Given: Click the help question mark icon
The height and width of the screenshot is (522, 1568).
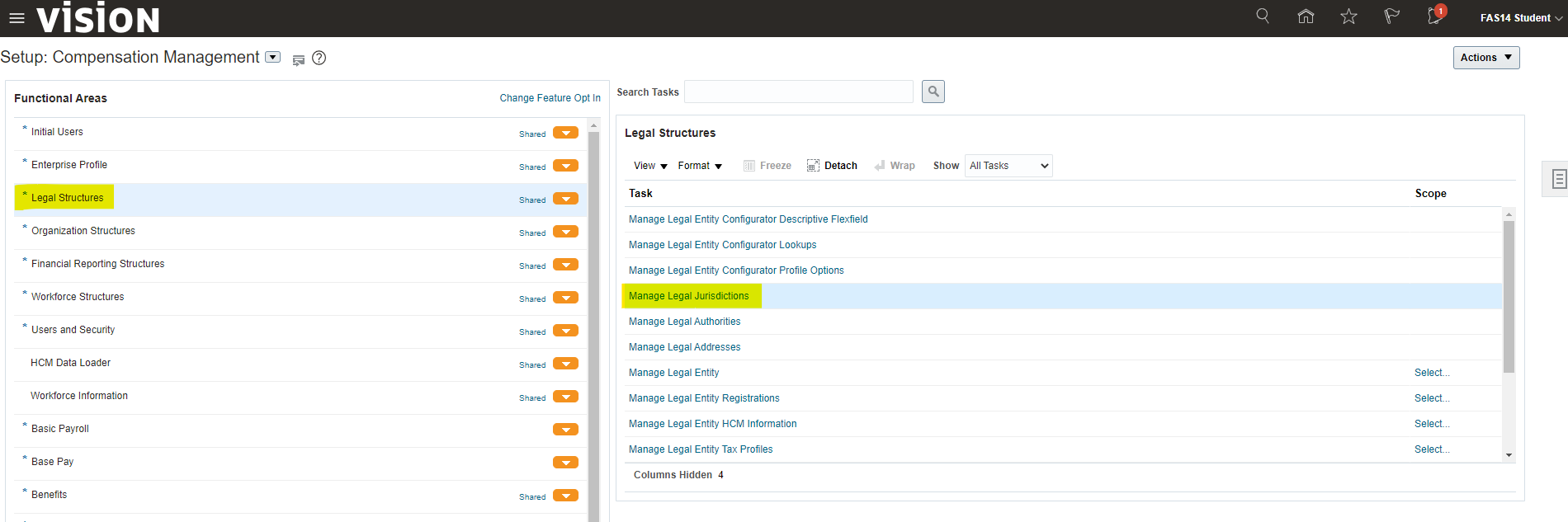Looking at the screenshot, I should (319, 58).
